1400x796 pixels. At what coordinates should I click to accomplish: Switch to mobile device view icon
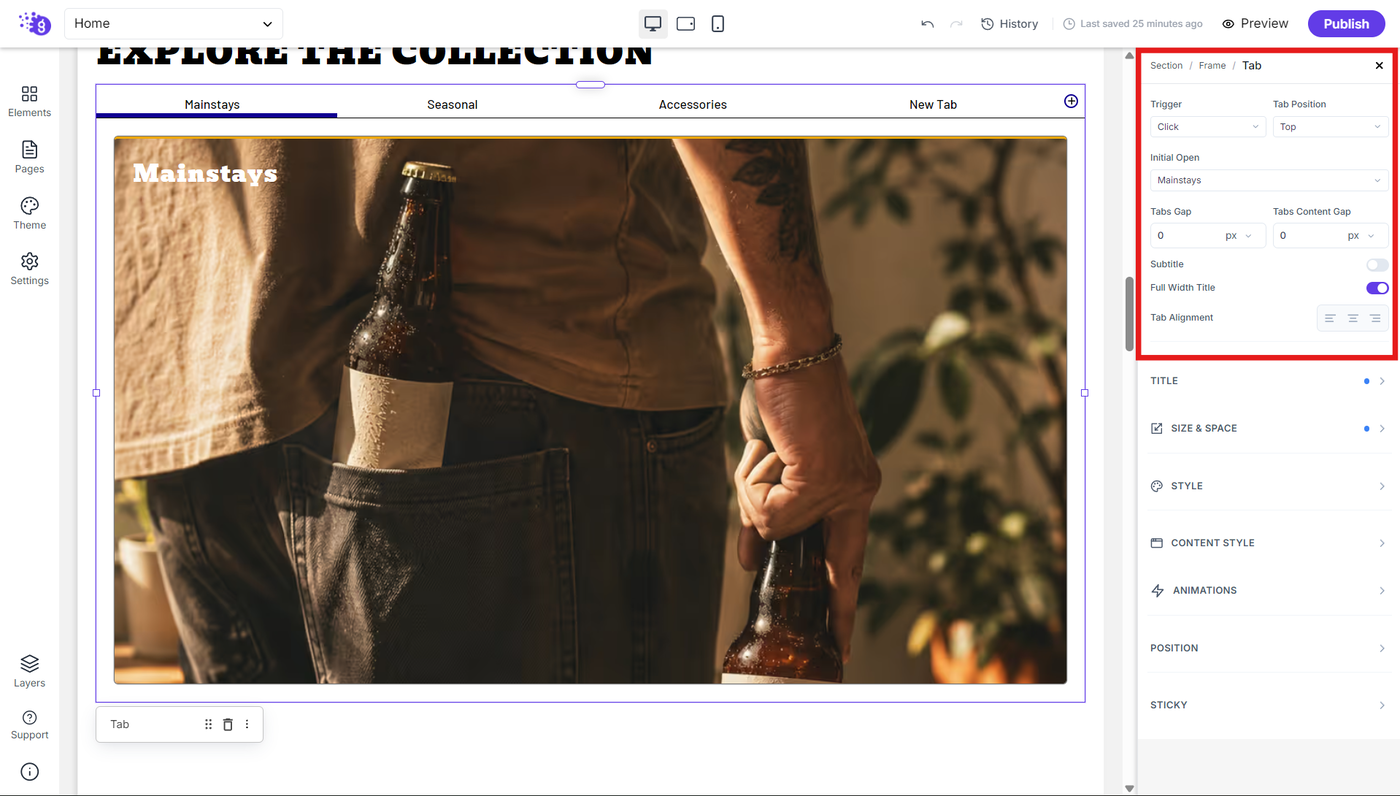(718, 23)
